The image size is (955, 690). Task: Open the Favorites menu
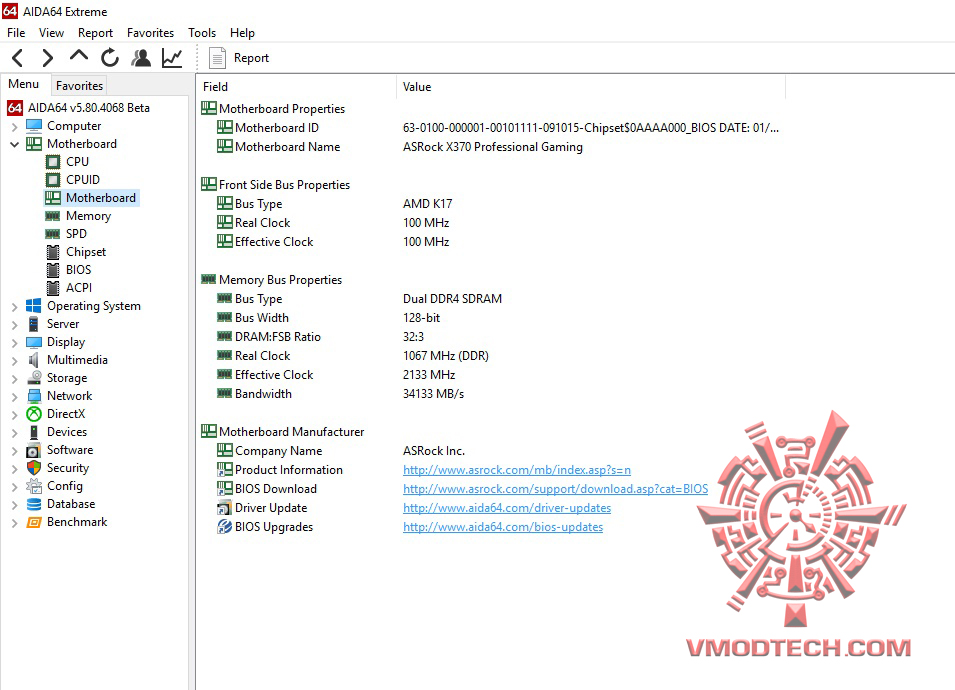[x=150, y=33]
